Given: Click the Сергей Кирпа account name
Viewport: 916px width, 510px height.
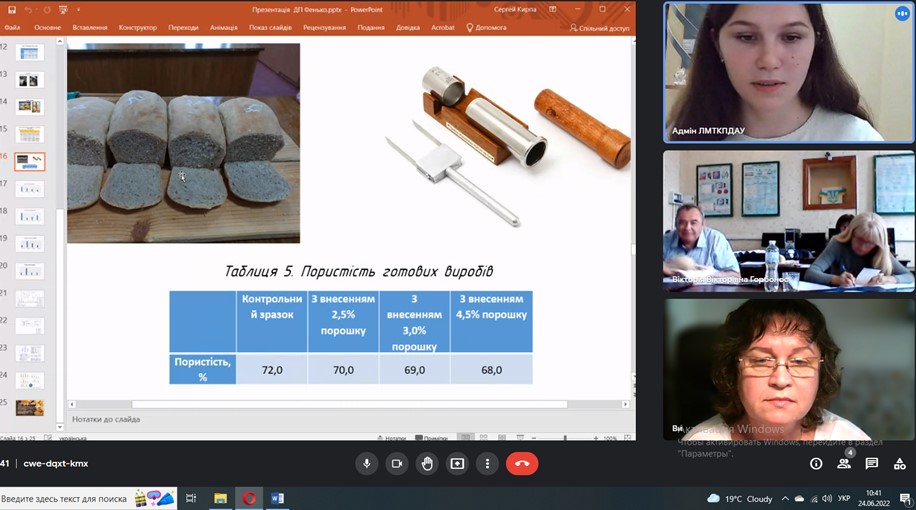Looking at the screenshot, I should pyautogui.click(x=515, y=9).
